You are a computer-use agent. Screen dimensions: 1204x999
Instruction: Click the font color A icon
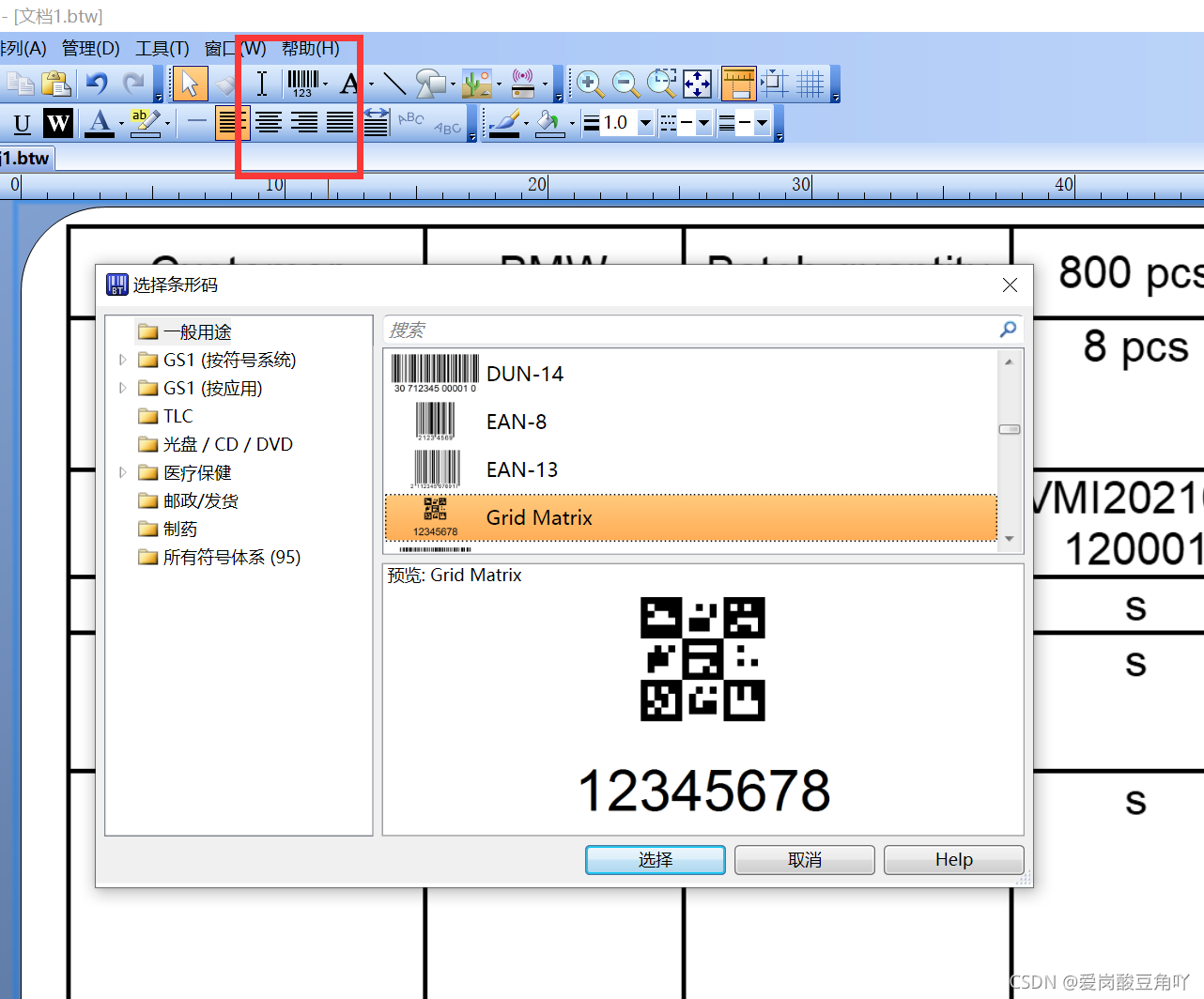(x=99, y=123)
